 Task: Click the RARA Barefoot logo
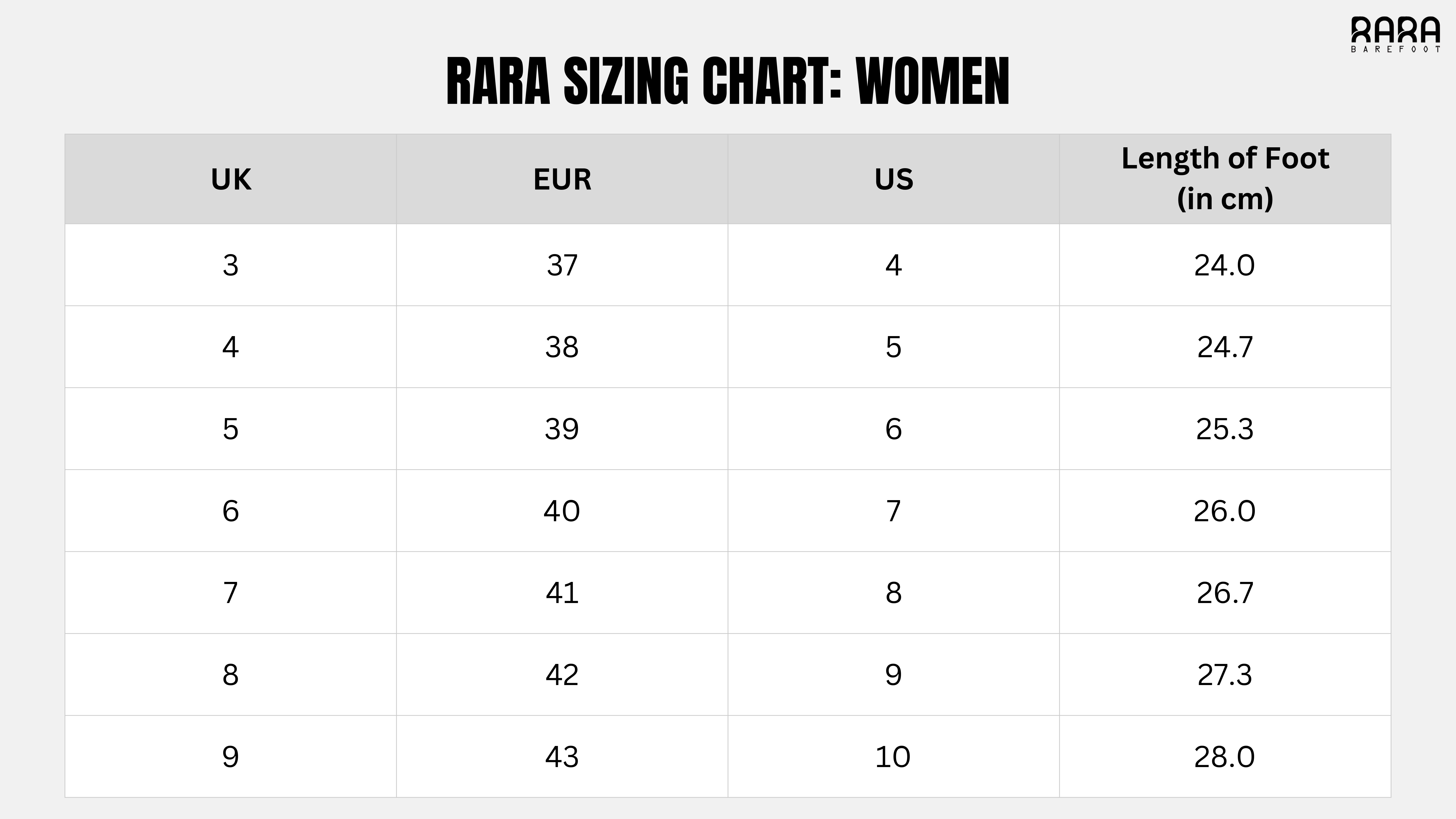click(1395, 34)
